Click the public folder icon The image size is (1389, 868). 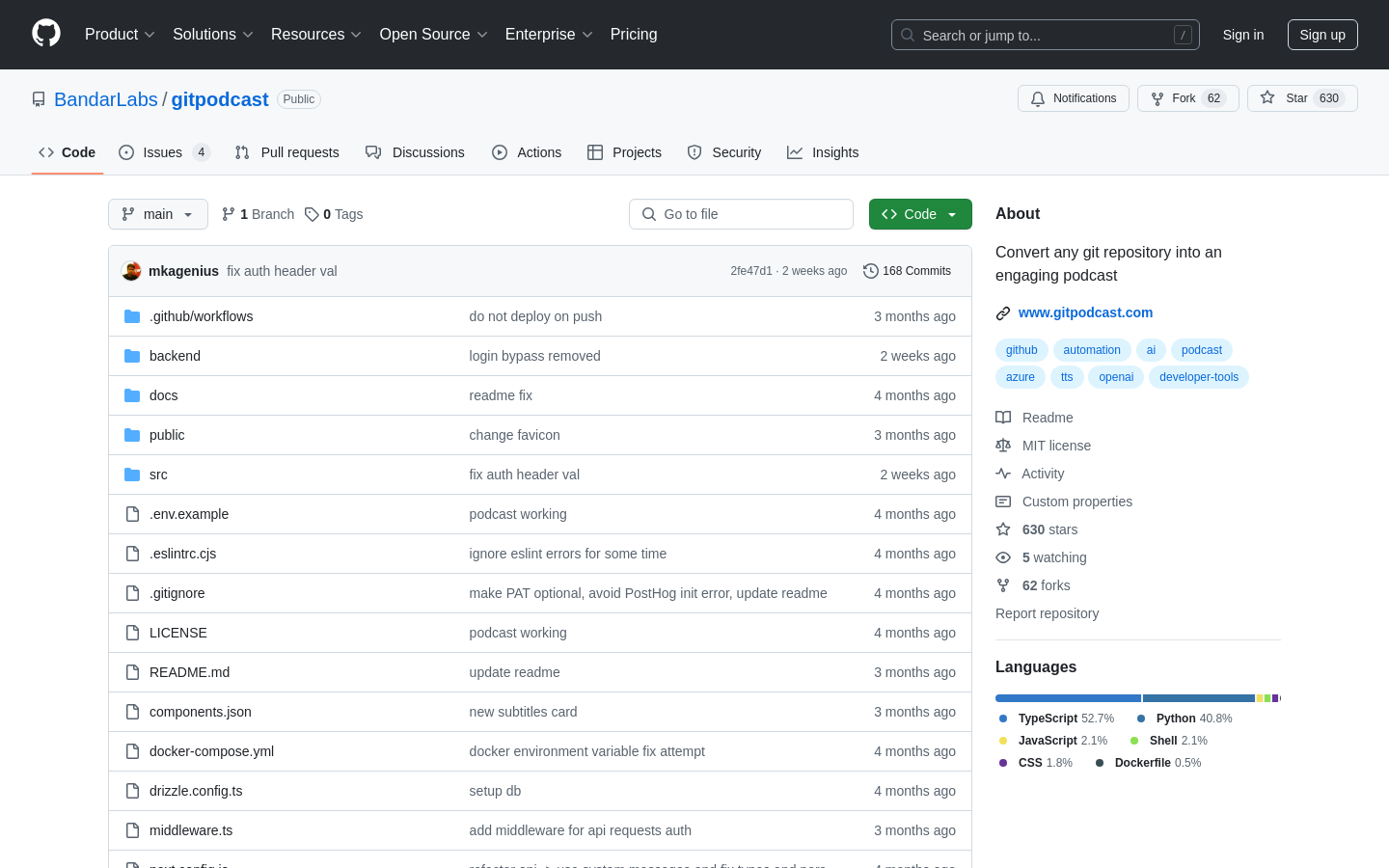[x=132, y=435]
